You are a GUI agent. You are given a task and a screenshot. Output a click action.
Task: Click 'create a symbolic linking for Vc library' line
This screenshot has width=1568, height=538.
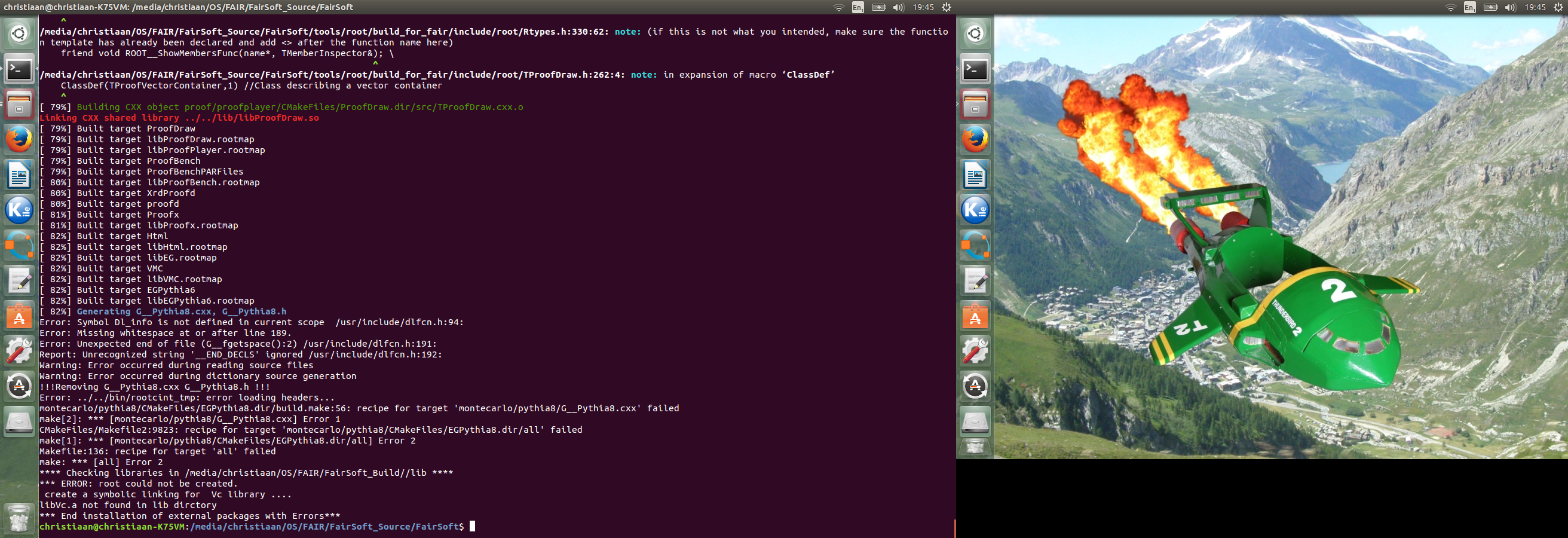pyautogui.click(x=168, y=495)
